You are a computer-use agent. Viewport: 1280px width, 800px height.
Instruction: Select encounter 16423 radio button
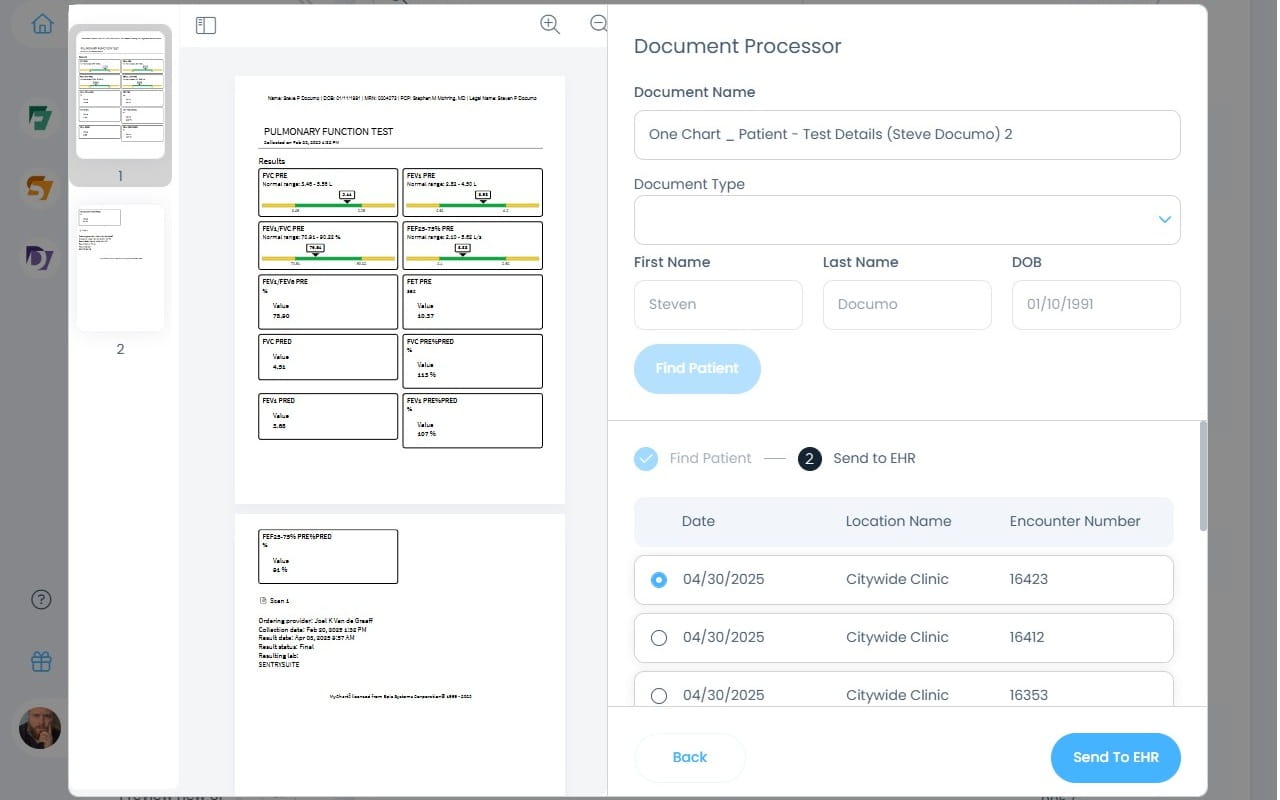click(x=658, y=580)
